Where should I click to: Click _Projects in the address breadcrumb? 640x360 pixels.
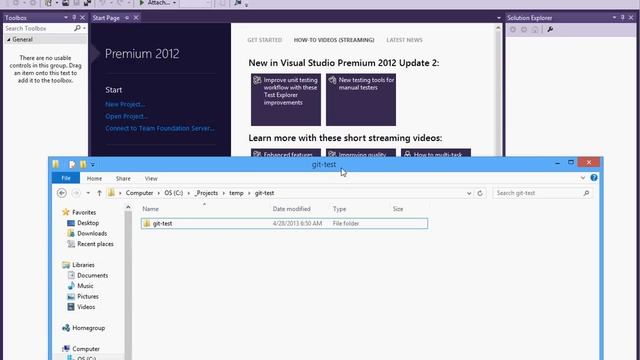pyautogui.click(x=206, y=193)
